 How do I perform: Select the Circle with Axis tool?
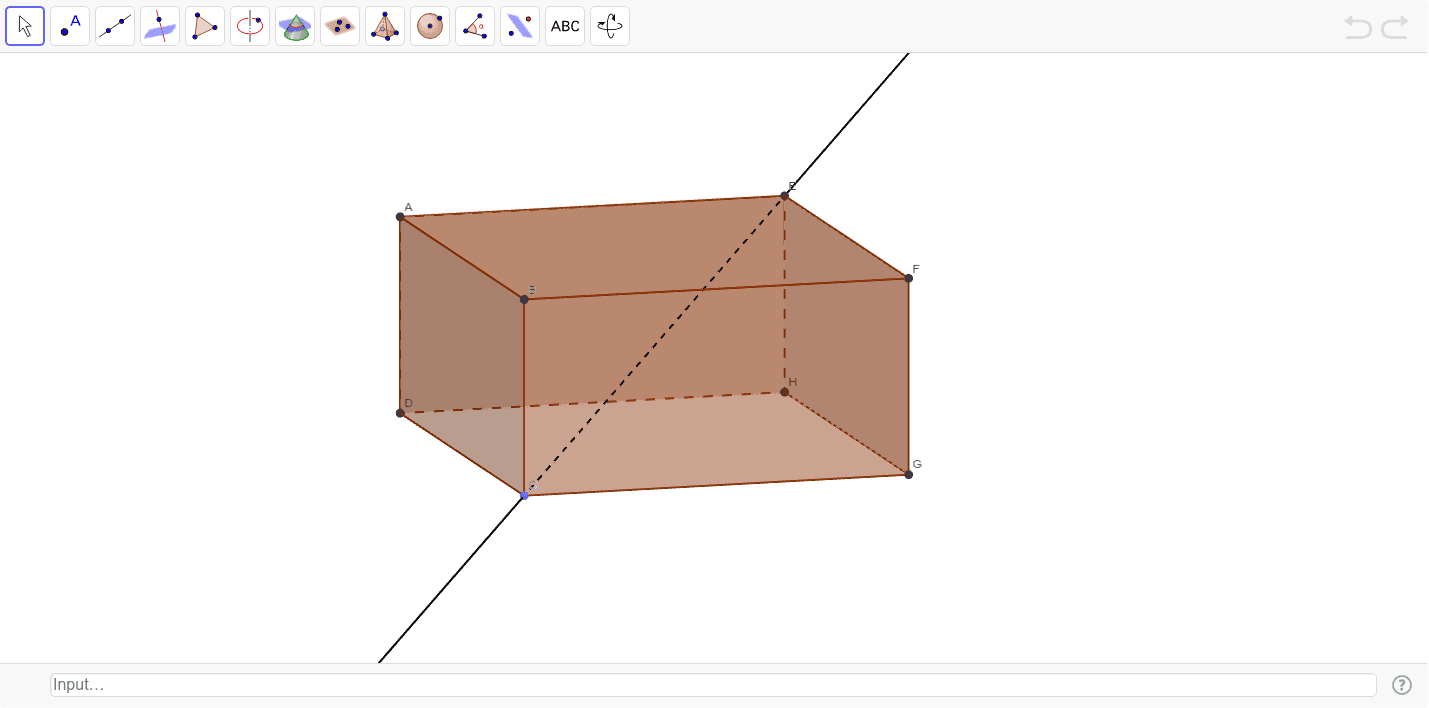pos(250,26)
